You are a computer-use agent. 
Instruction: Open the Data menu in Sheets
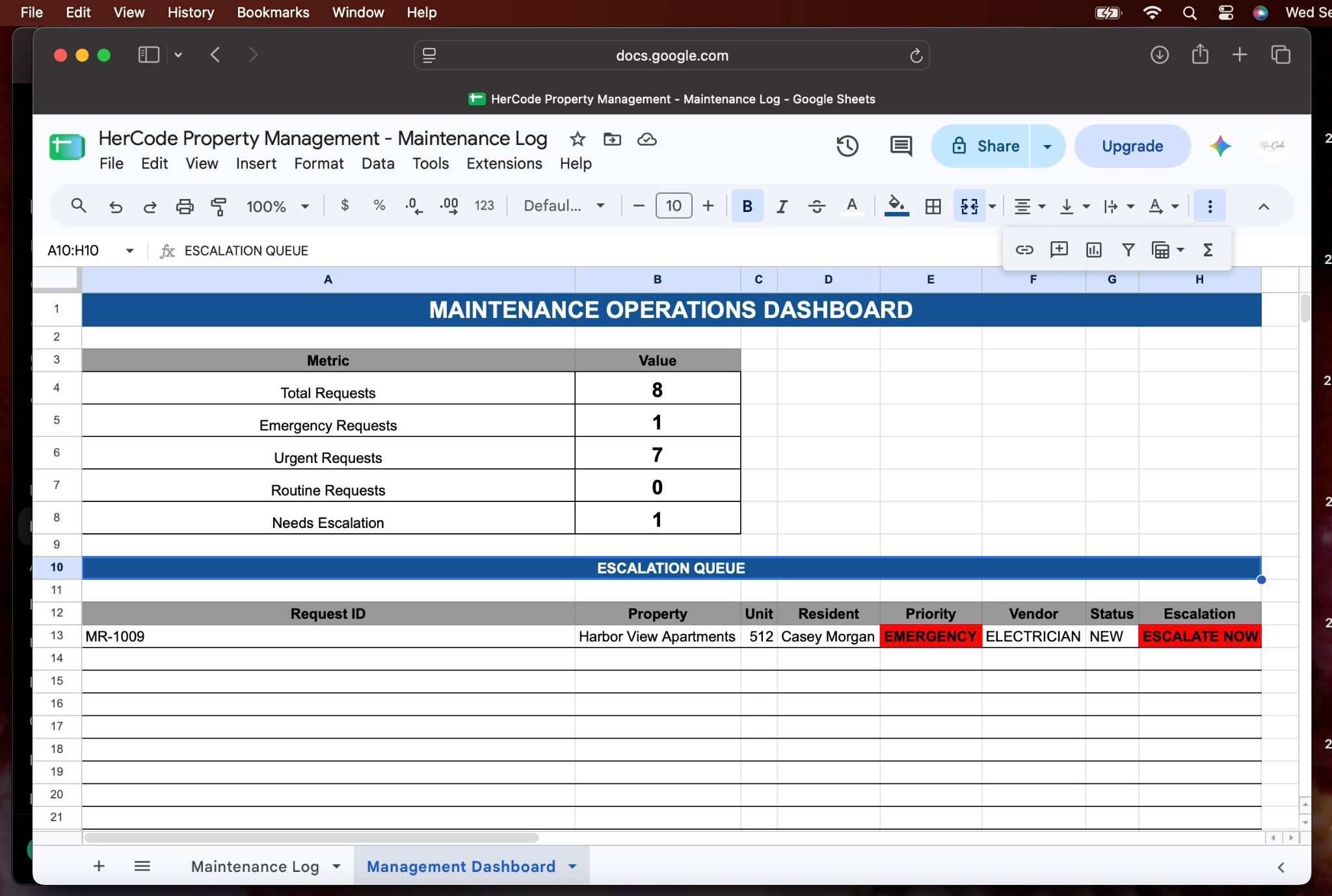tap(378, 163)
